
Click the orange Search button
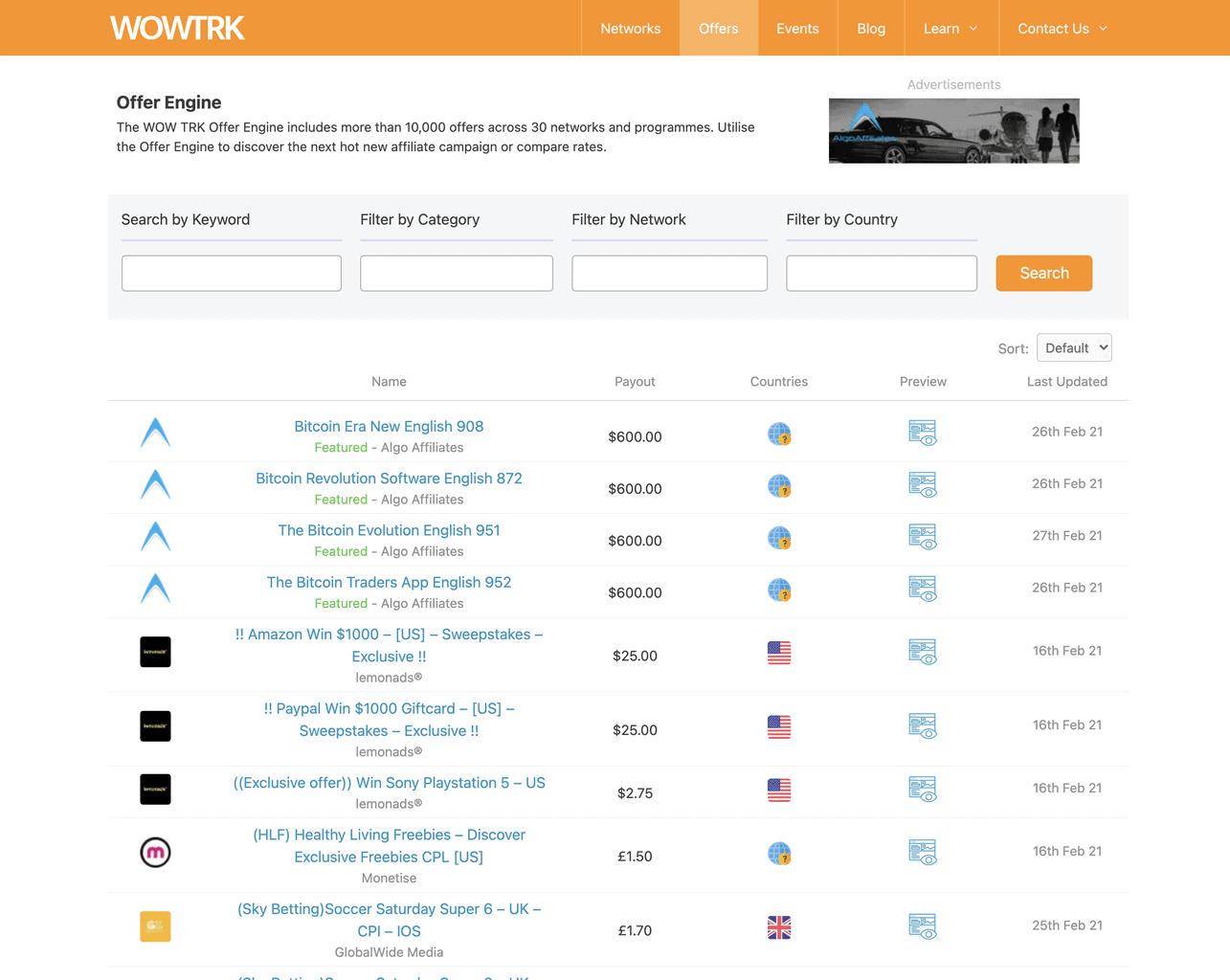click(x=1044, y=273)
